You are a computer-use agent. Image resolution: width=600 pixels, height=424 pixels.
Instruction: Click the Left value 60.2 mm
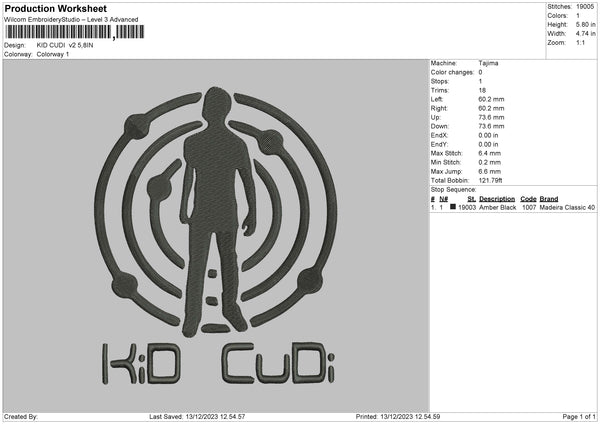[x=491, y=99]
